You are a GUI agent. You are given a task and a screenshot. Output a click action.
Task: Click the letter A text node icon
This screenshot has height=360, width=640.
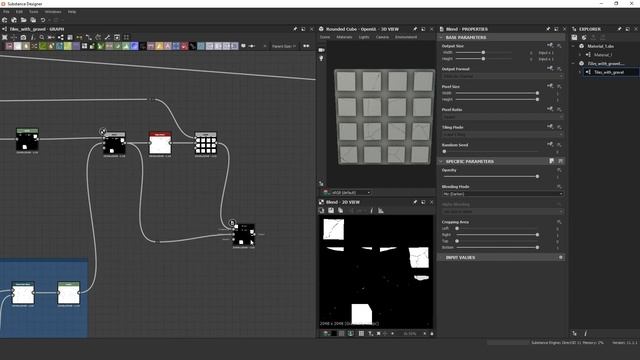pos(167,46)
